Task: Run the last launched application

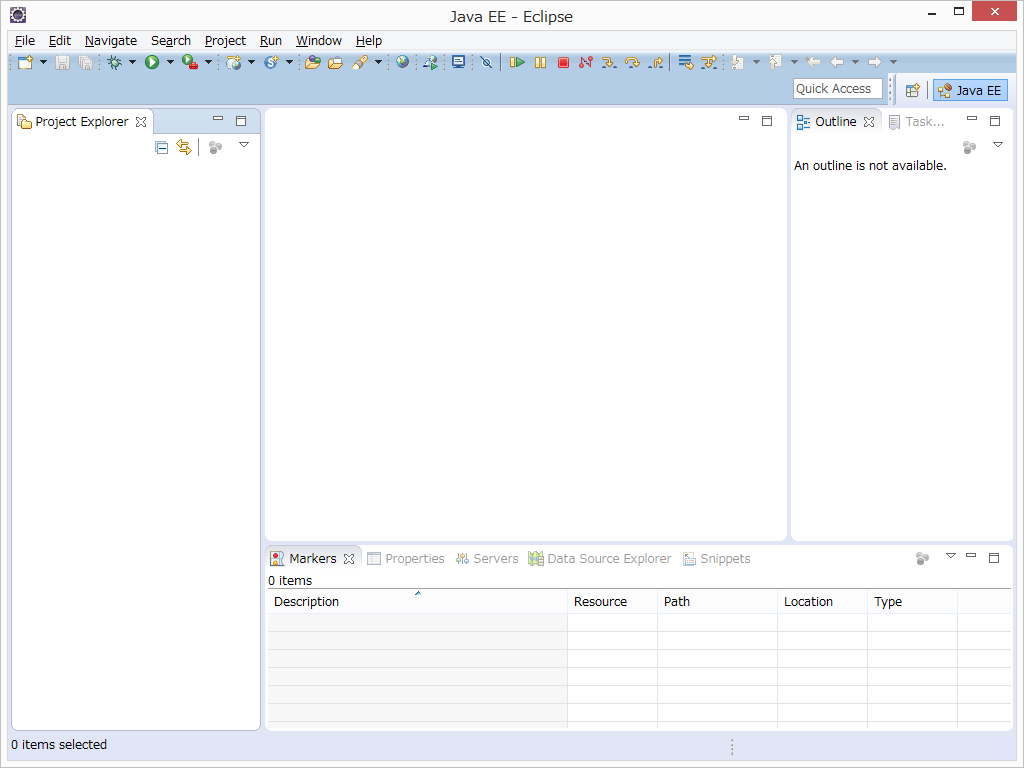Action: coord(152,62)
